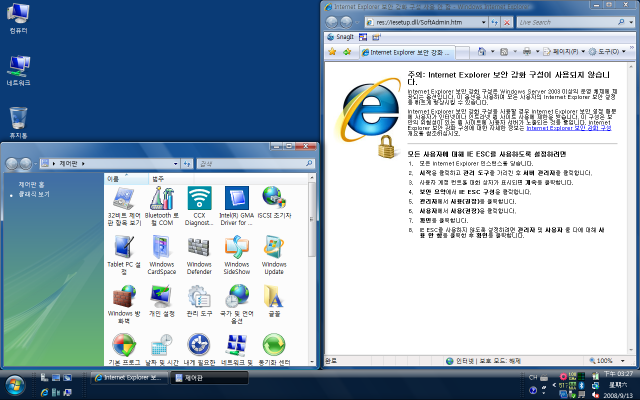Expand the zoom level 100% dropdown
This screenshot has height=400, width=640.
[623, 361]
